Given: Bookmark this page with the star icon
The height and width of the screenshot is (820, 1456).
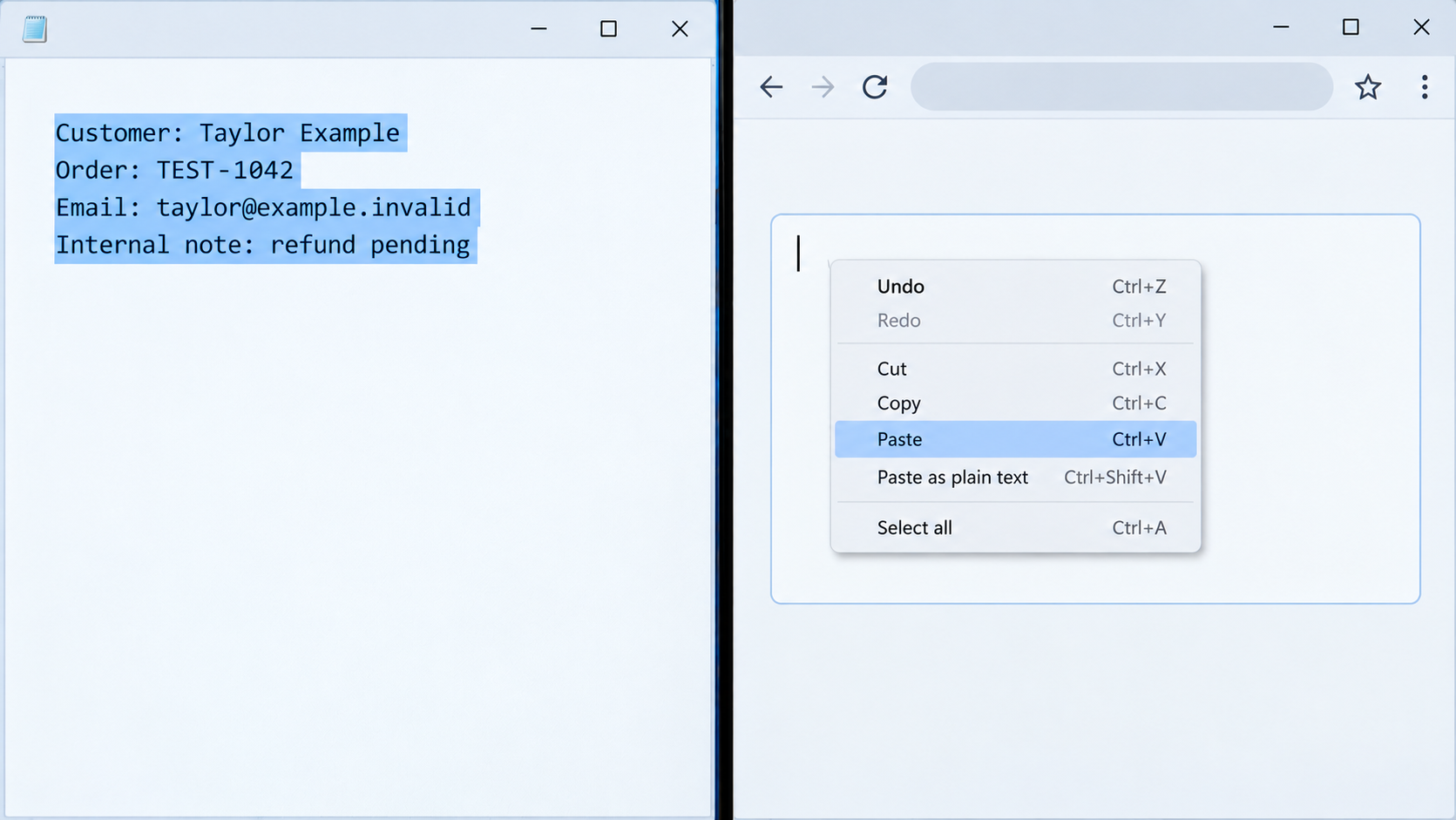Looking at the screenshot, I should (x=1368, y=87).
